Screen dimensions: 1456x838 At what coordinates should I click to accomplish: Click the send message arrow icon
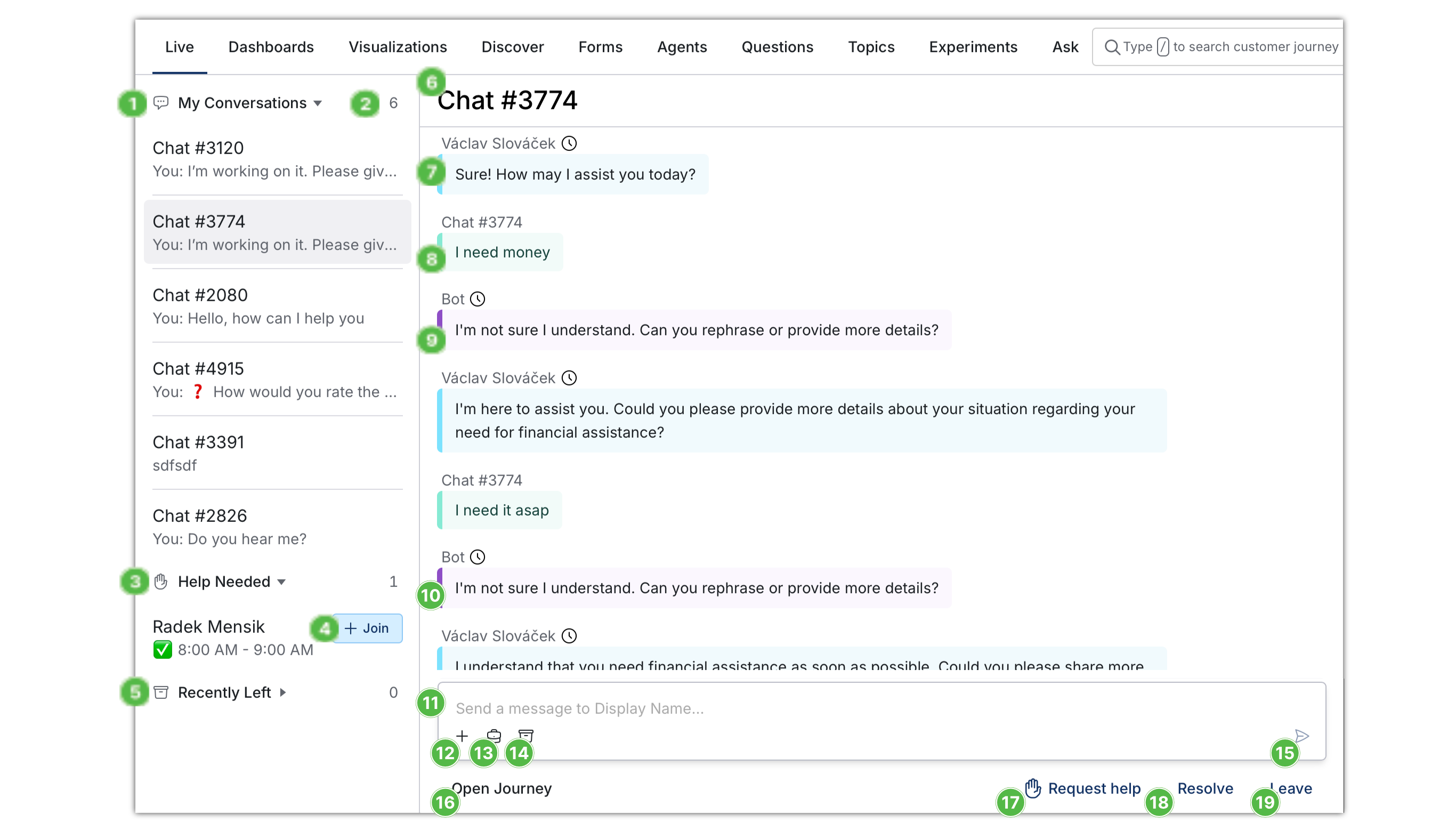(x=1302, y=736)
